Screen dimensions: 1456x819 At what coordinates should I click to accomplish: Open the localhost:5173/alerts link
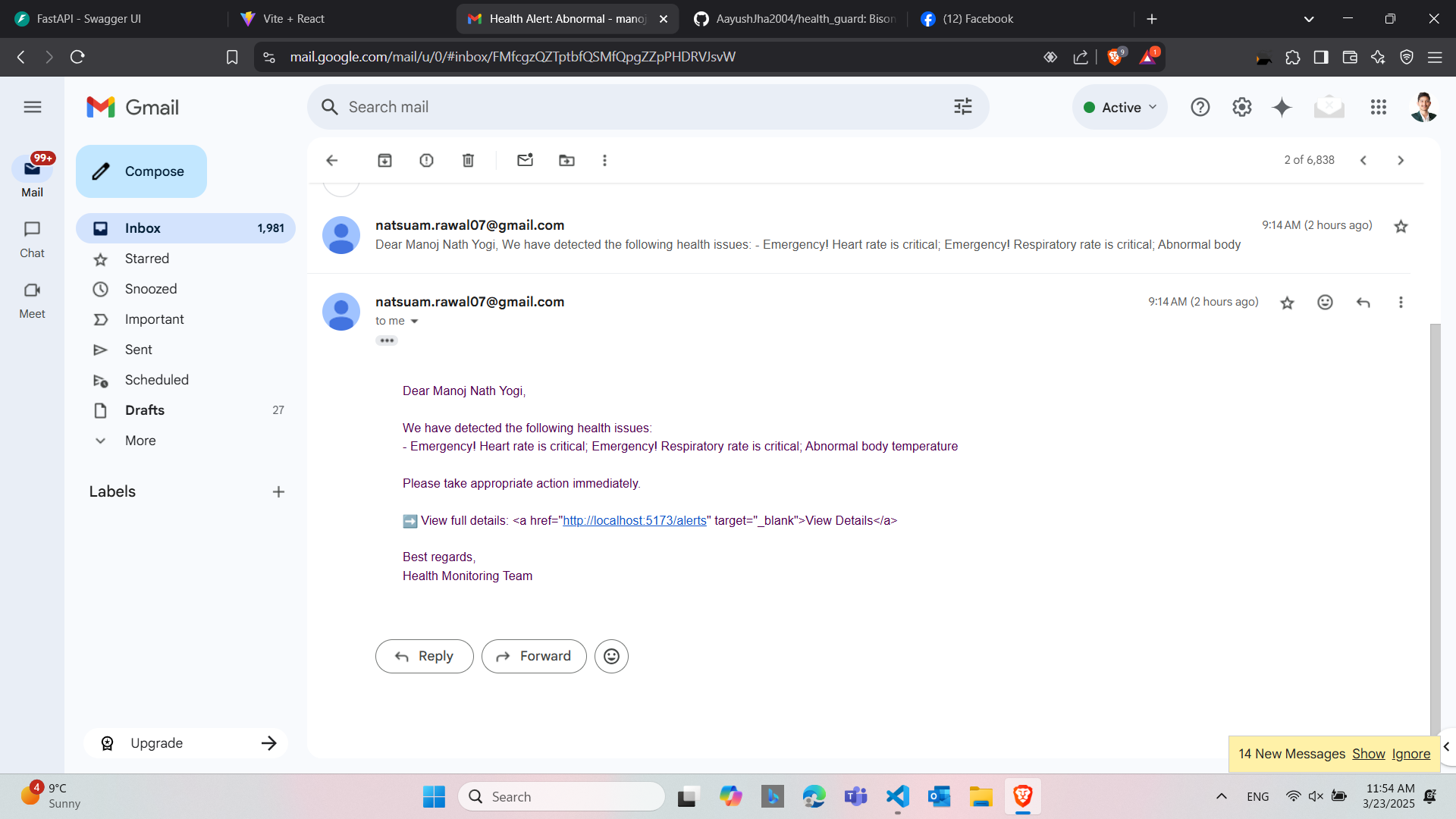point(634,520)
